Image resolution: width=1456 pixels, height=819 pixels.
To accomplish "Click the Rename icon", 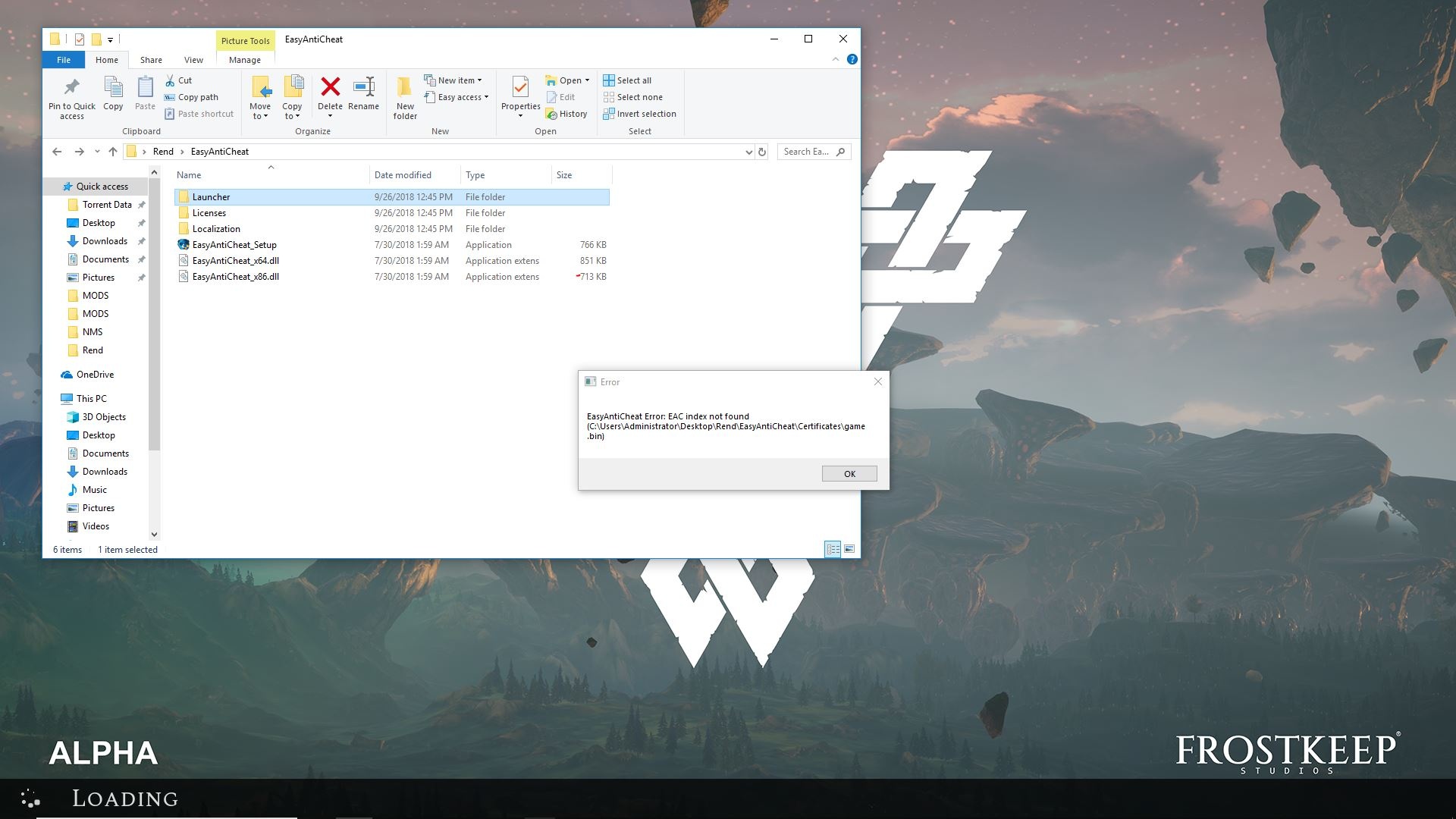I will click(x=364, y=86).
